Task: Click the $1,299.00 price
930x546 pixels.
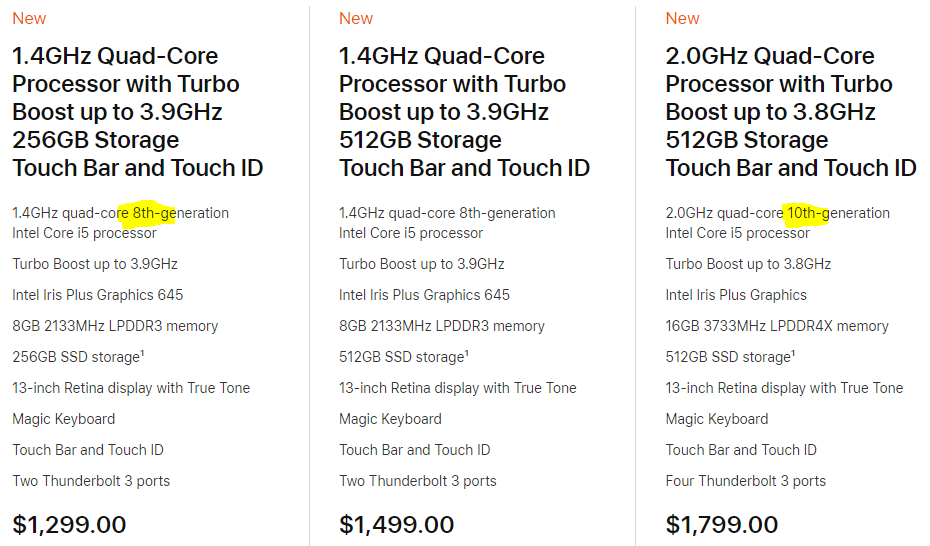Action: click(x=69, y=524)
